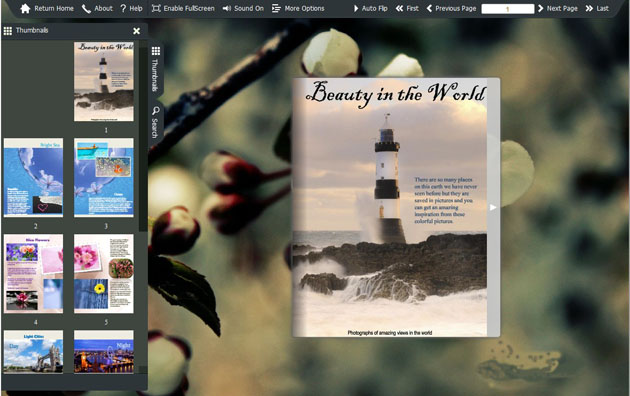
Task: Open thumbnail of page 2 Bright Sea
Action: click(33, 178)
